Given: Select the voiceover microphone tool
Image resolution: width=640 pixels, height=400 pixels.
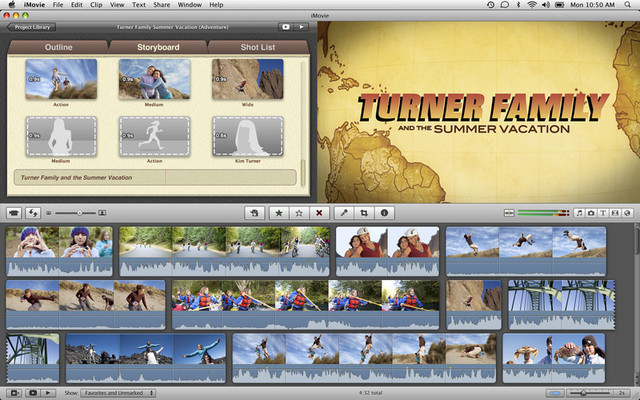Looking at the screenshot, I should point(343,213).
